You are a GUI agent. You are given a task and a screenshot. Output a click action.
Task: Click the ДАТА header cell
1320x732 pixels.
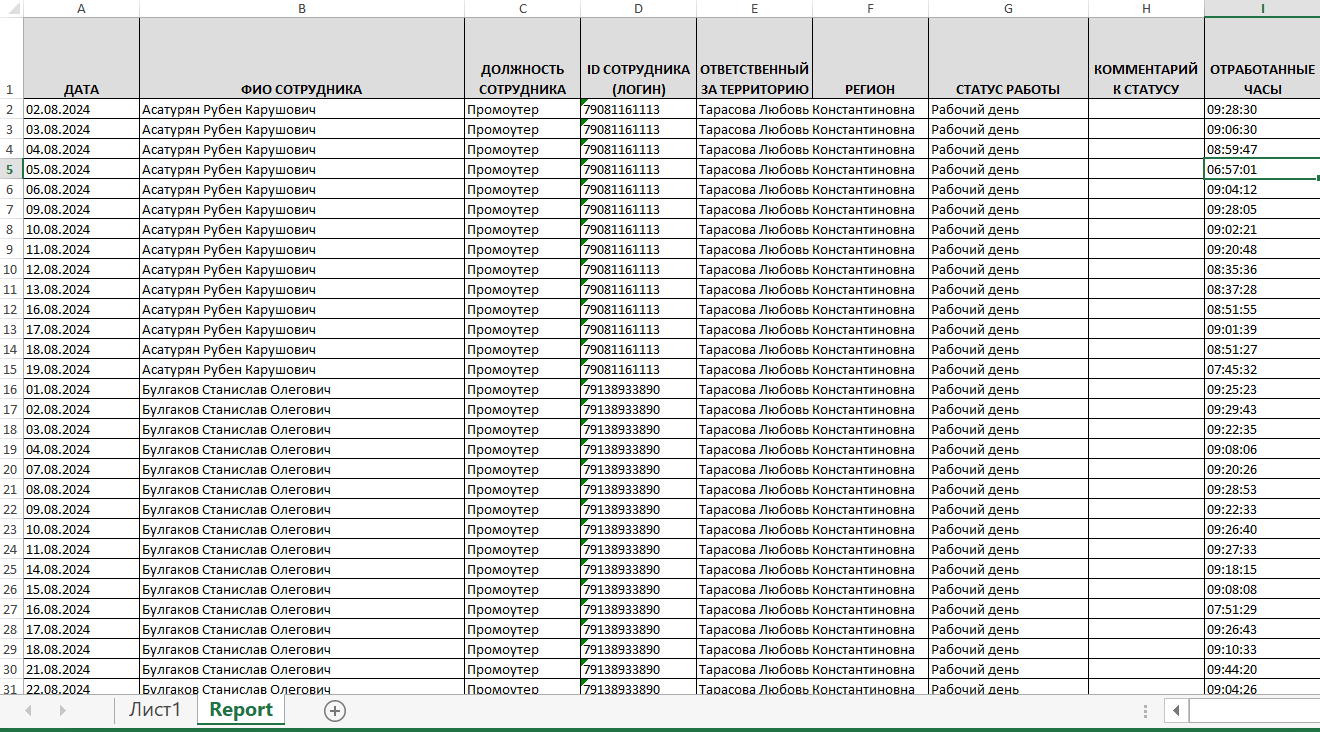click(81, 58)
